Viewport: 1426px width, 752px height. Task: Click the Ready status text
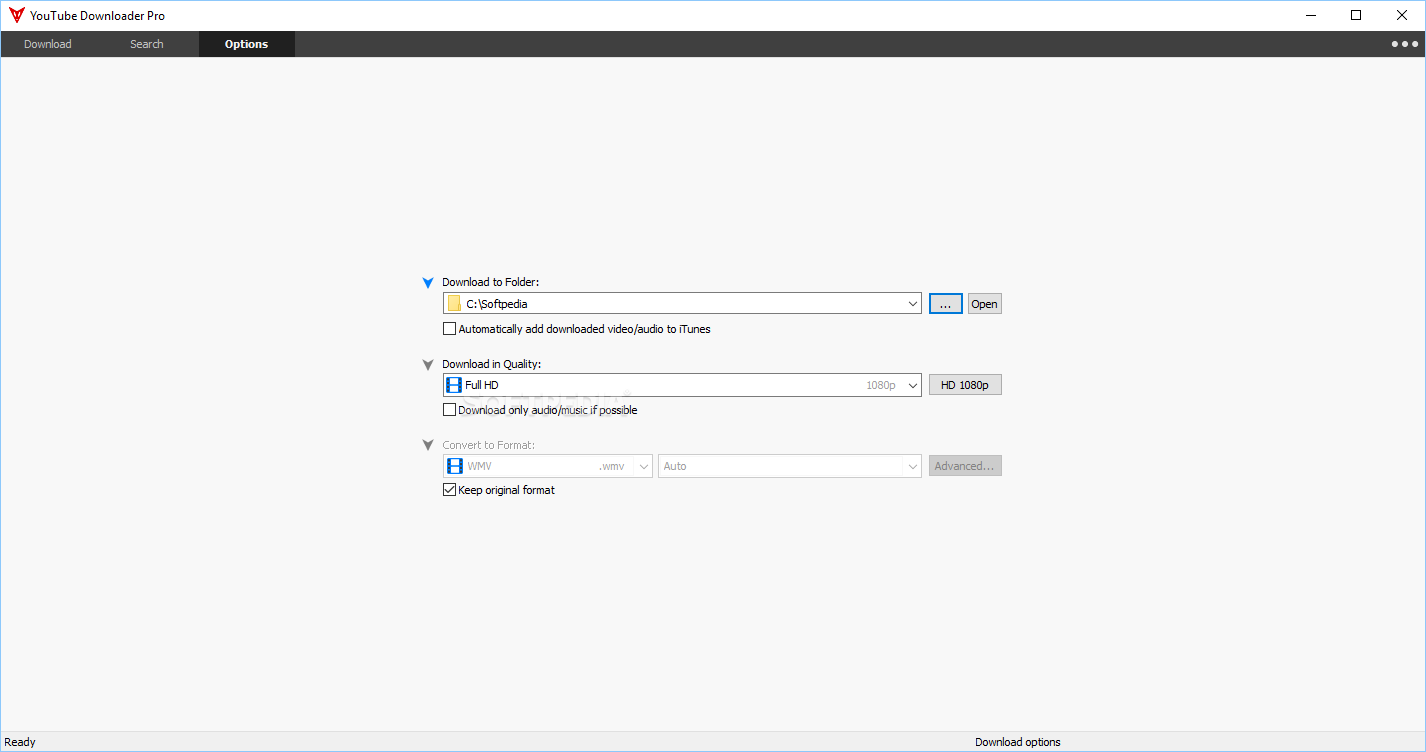coord(20,742)
